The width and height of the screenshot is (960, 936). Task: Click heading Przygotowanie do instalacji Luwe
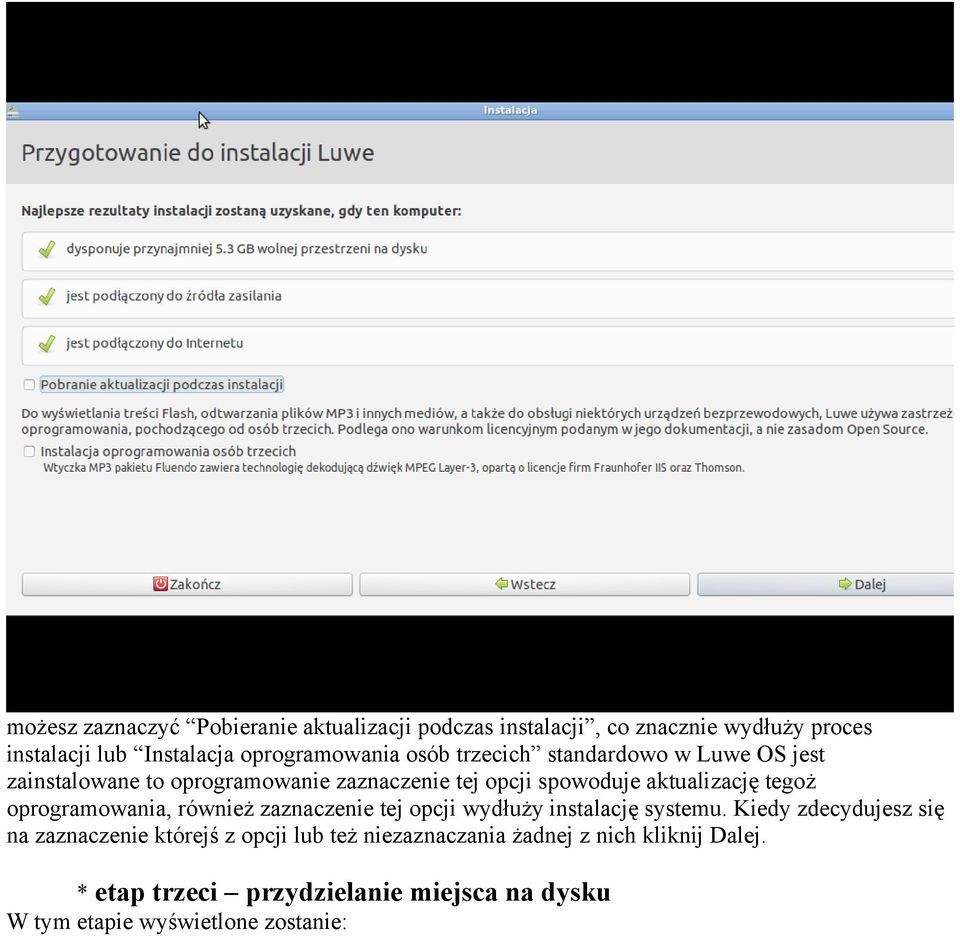pos(198,153)
